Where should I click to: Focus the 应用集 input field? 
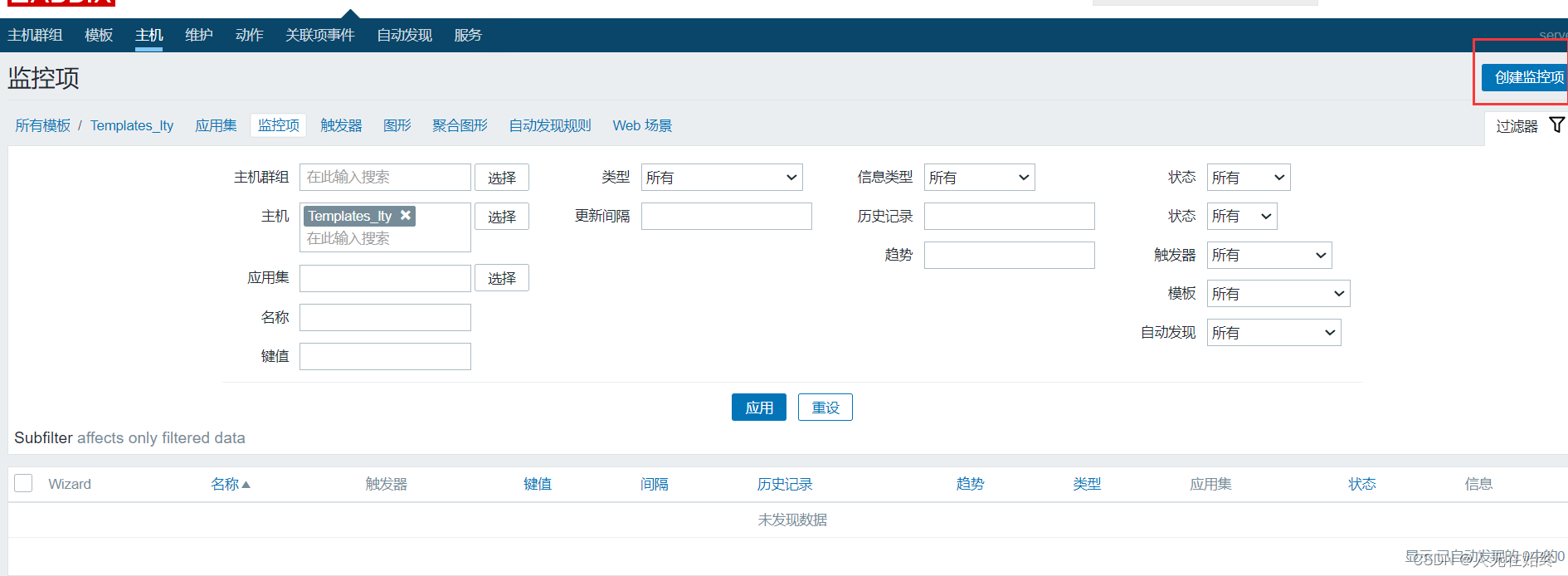tap(385, 278)
